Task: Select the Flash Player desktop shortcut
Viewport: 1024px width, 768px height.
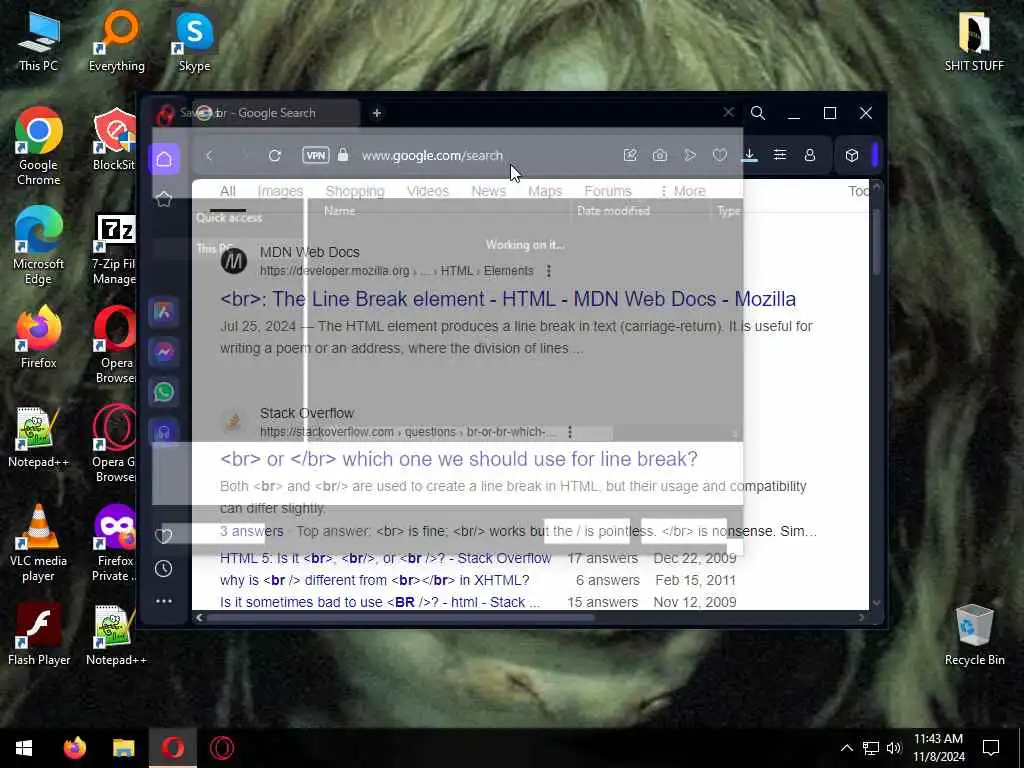Action: coord(39,635)
